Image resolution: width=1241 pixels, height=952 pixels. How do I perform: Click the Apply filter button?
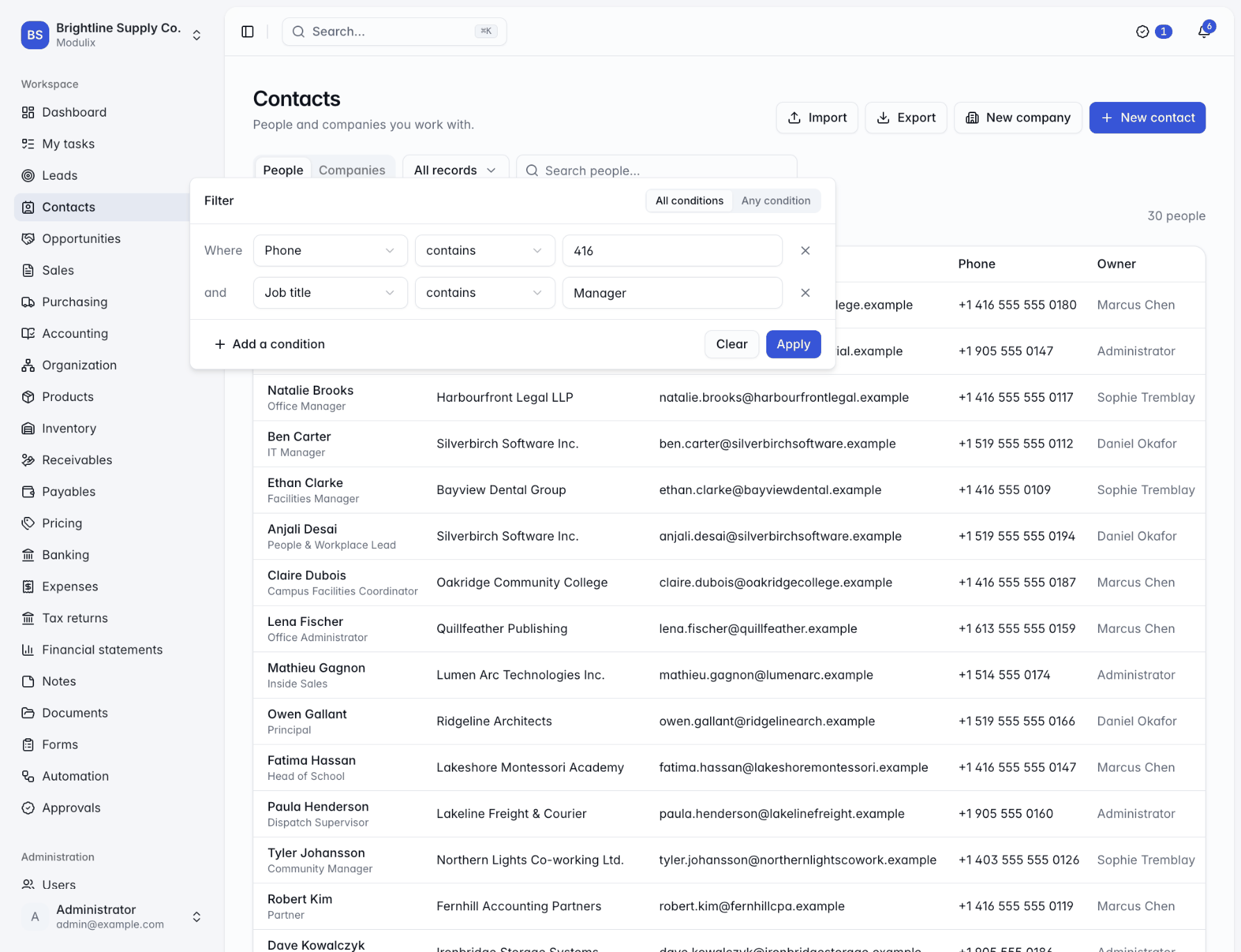793,344
